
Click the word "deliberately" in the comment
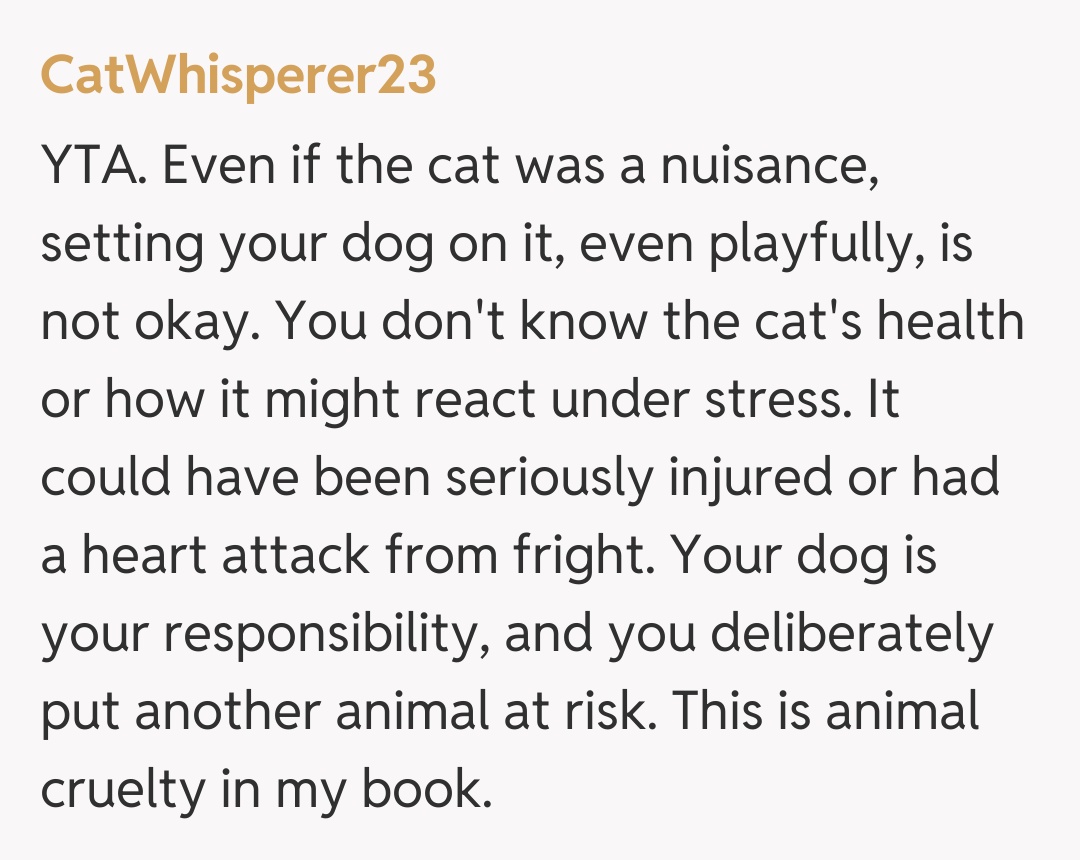point(849,636)
